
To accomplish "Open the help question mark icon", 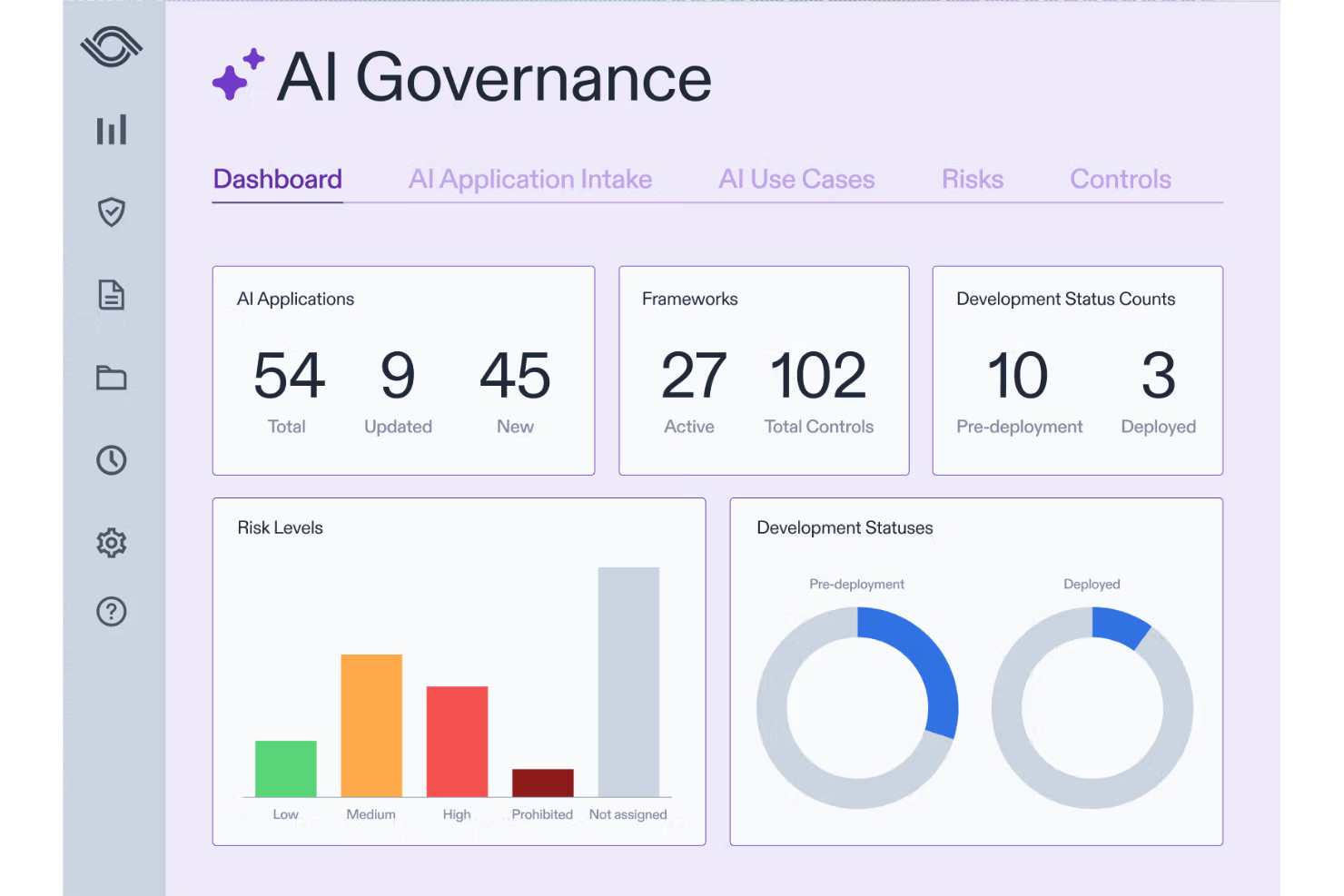I will [x=112, y=612].
